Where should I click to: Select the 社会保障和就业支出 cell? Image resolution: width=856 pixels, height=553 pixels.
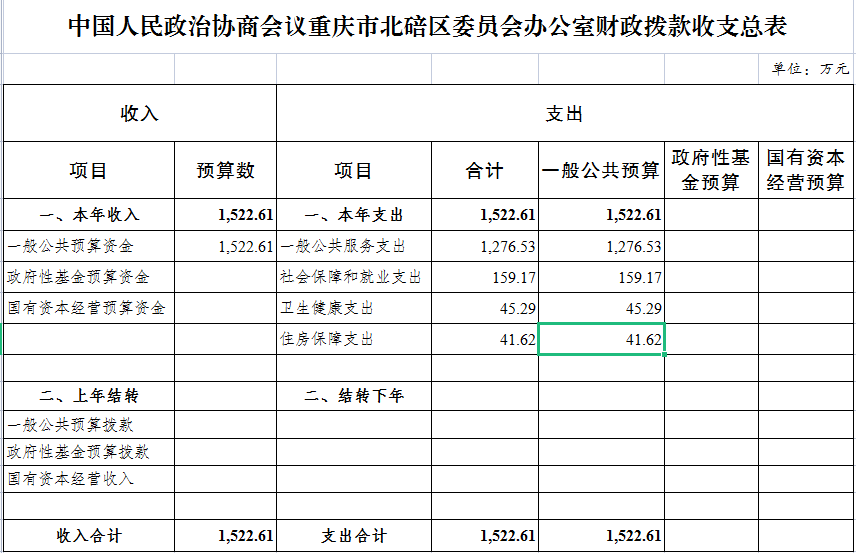(351, 277)
